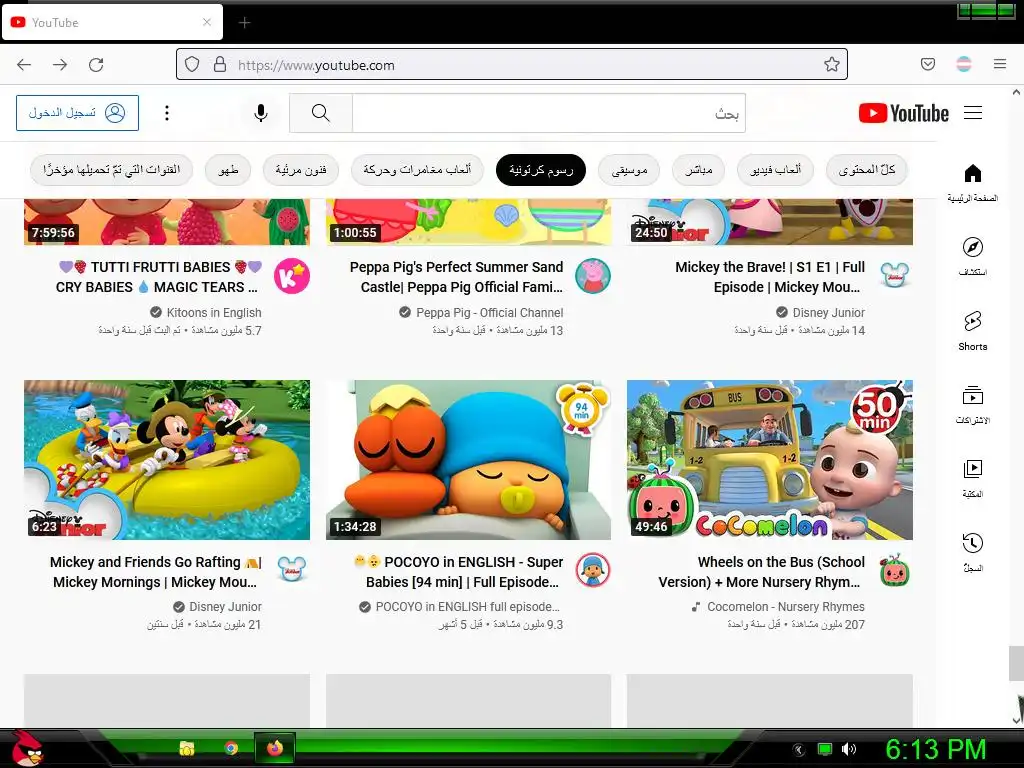Click the YouTube logo
The image size is (1024, 768).
904,113
